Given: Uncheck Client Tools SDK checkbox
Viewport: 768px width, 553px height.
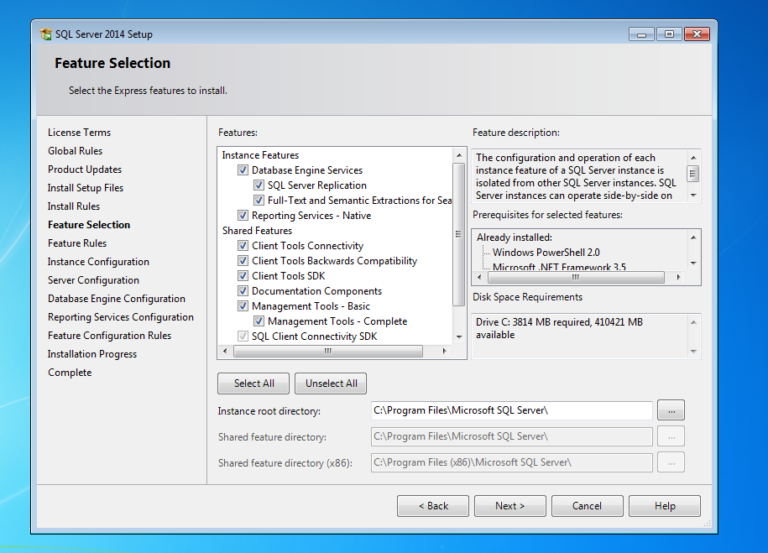Looking at the screenshot, I should point(242,276).
